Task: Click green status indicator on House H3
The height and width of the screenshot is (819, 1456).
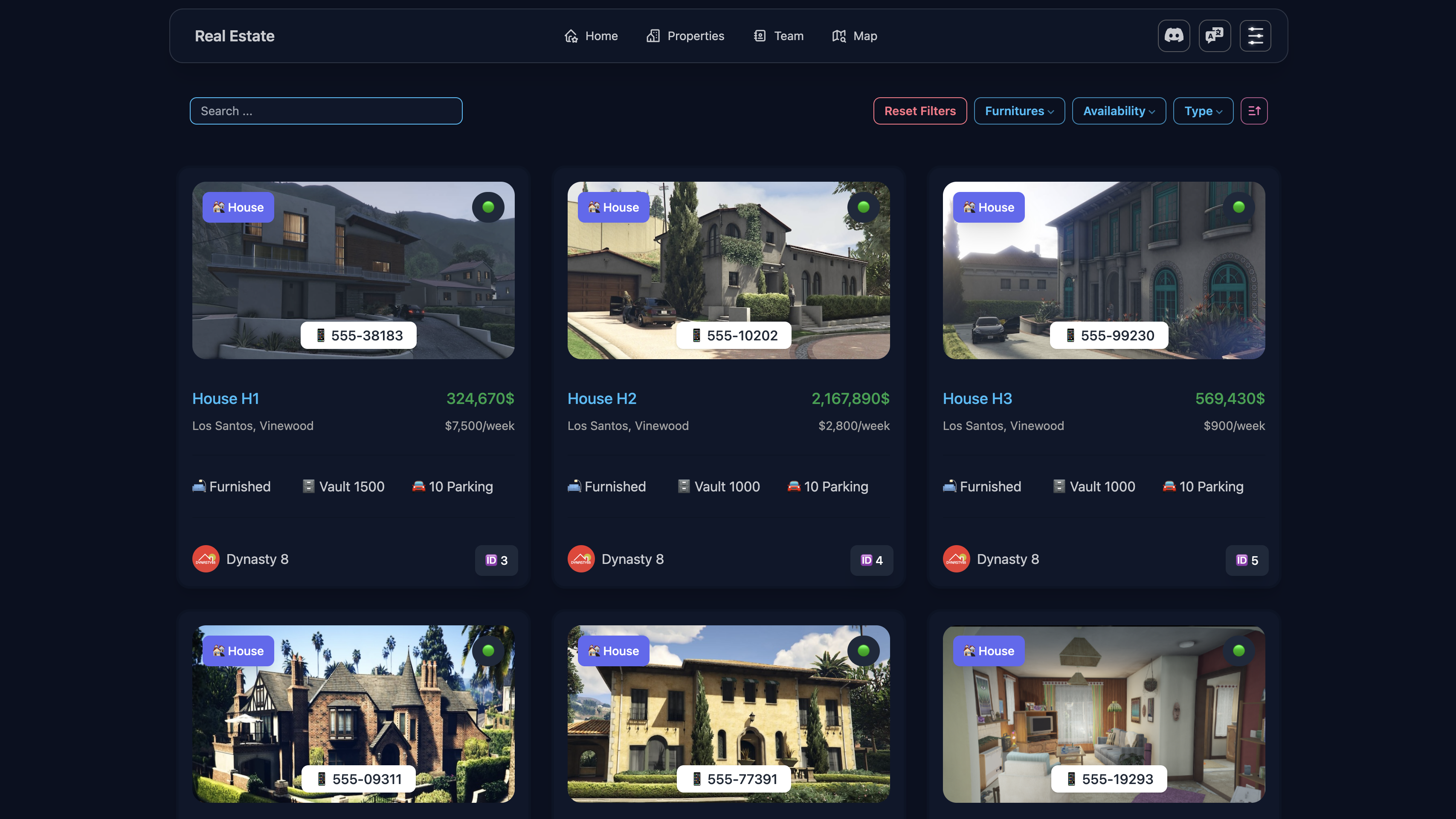Action: pos(1238,207)
